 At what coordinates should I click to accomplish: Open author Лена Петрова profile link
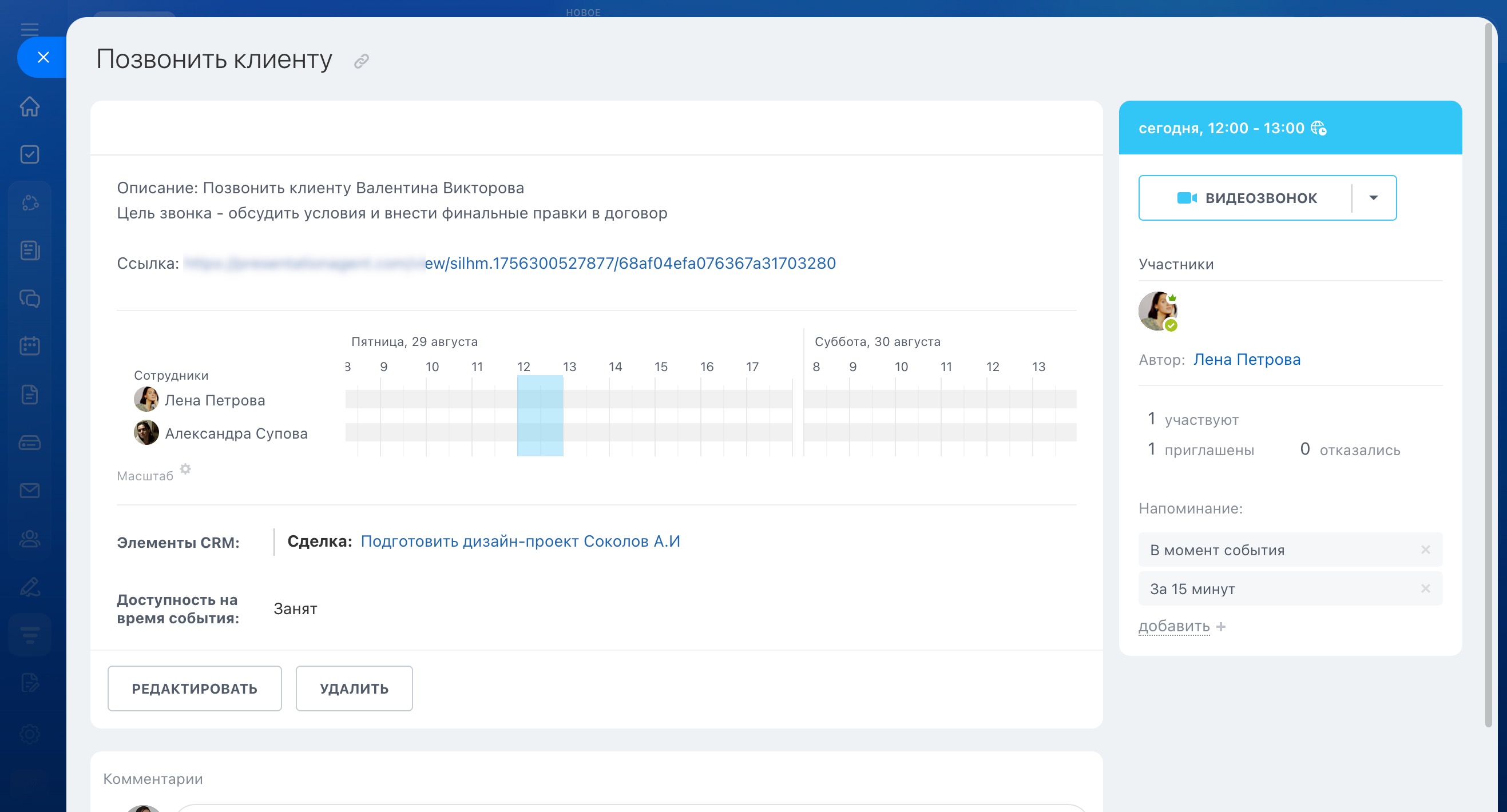[1247, 360]
